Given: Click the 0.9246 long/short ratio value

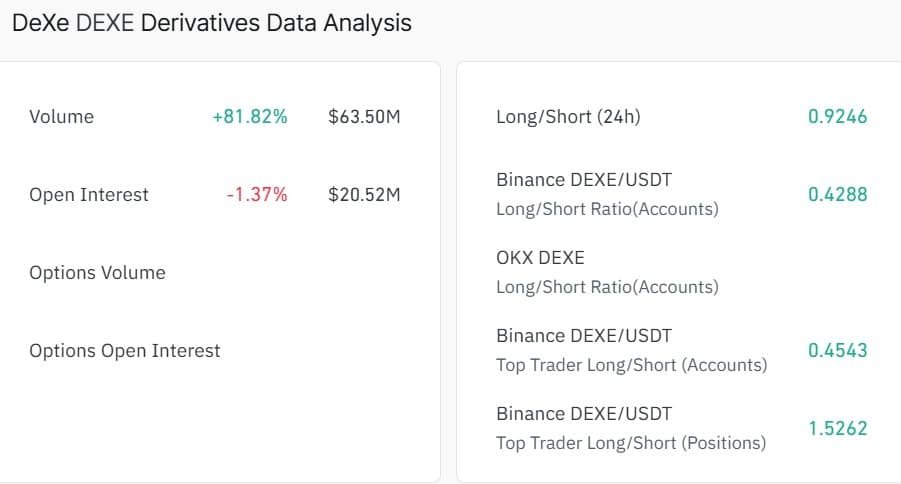Looking at the screenshot, I should 837,117.
